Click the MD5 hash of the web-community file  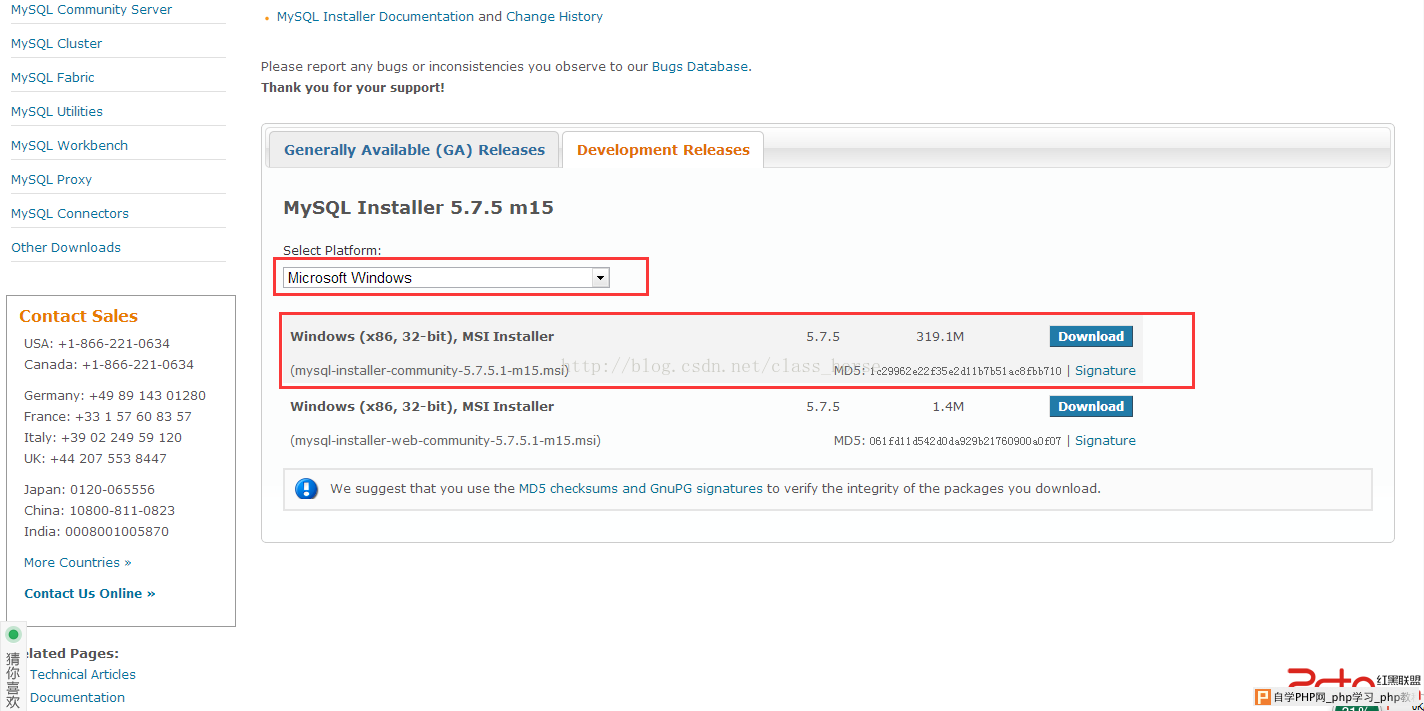pyautogui.click(x=965, y=441)
